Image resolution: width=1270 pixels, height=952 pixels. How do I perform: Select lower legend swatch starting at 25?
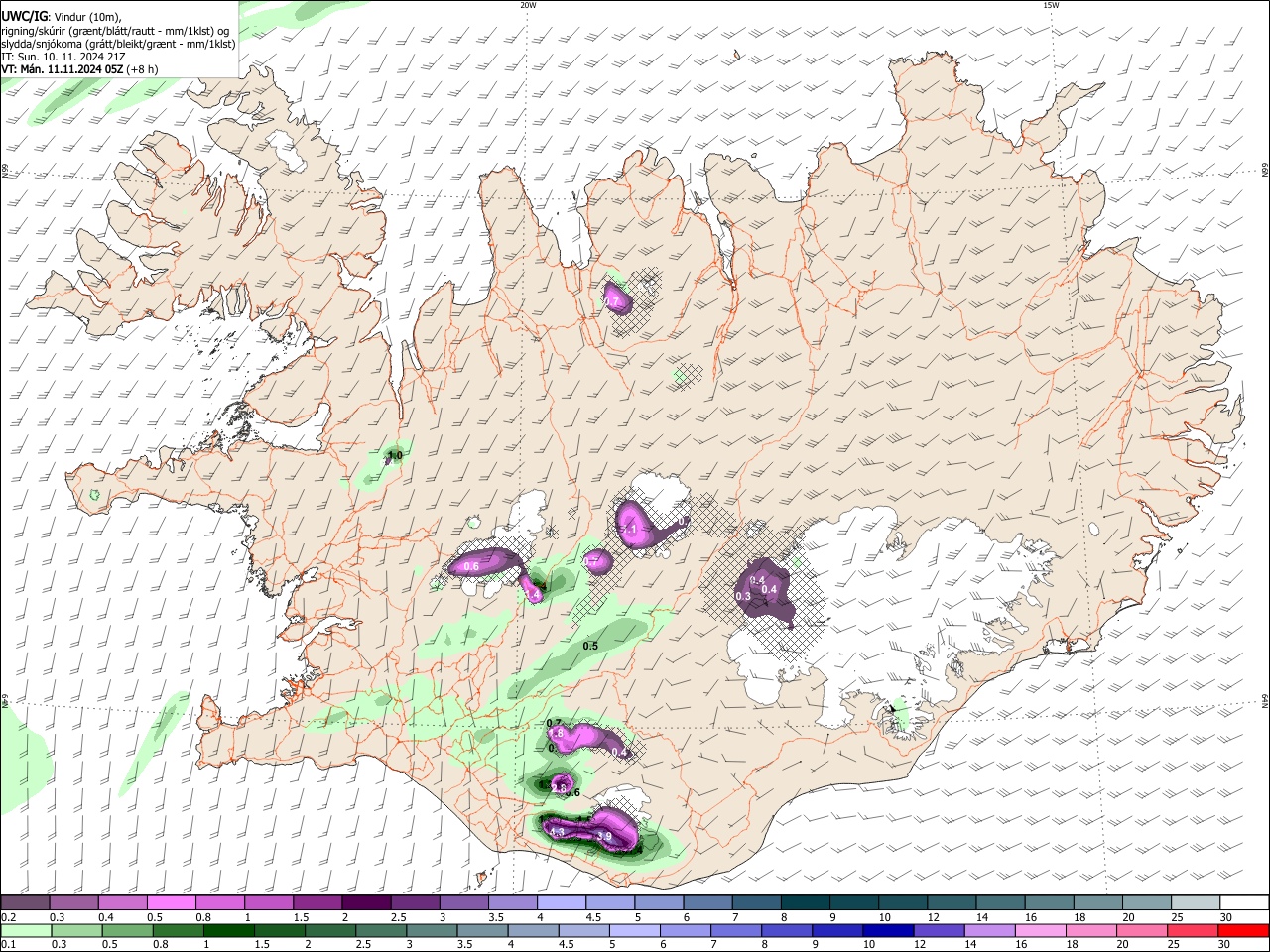(1193, 930)
